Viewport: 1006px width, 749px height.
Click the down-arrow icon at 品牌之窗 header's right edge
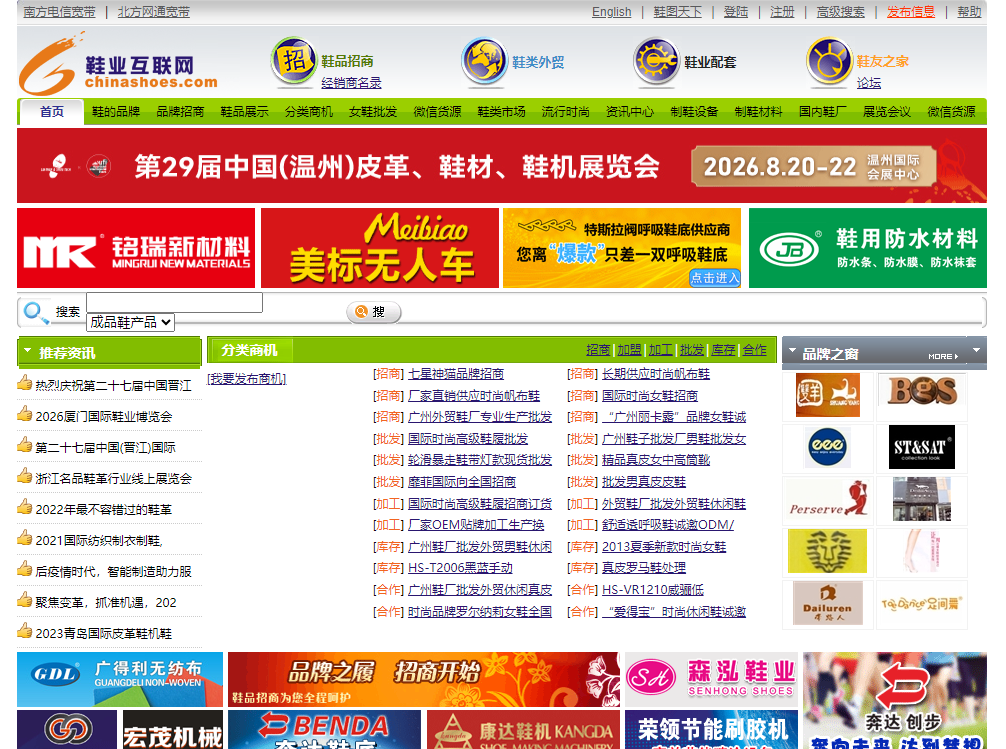pyautogui.click(x=976, y=350)
